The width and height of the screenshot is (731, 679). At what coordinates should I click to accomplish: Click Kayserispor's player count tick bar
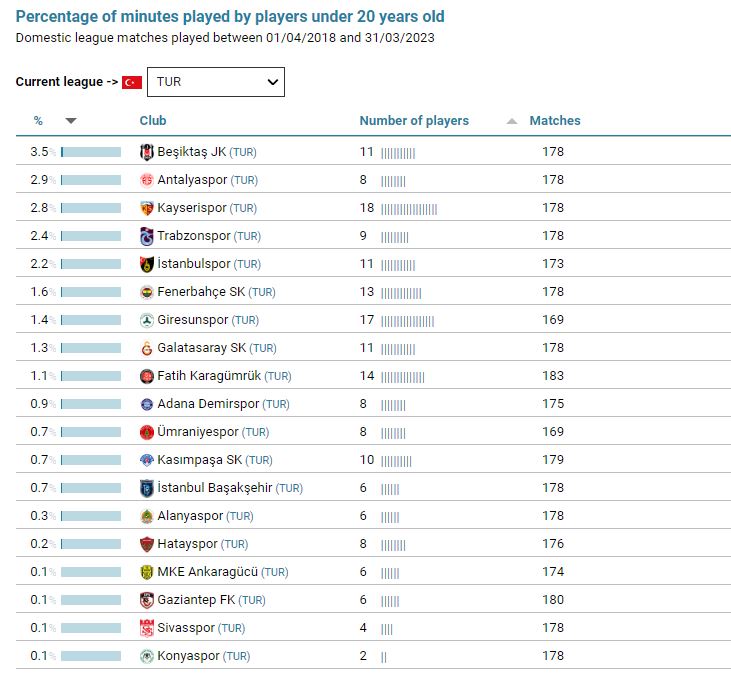[x=409, y=208]
